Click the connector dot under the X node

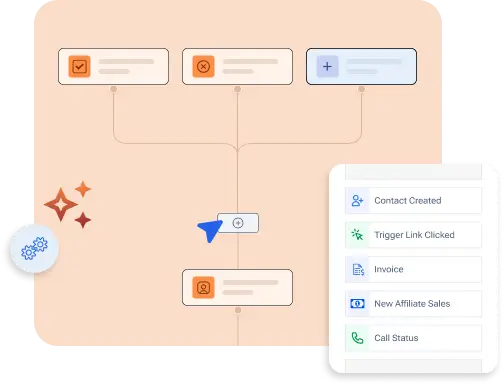pyautogui.click(x=237, y=89)
